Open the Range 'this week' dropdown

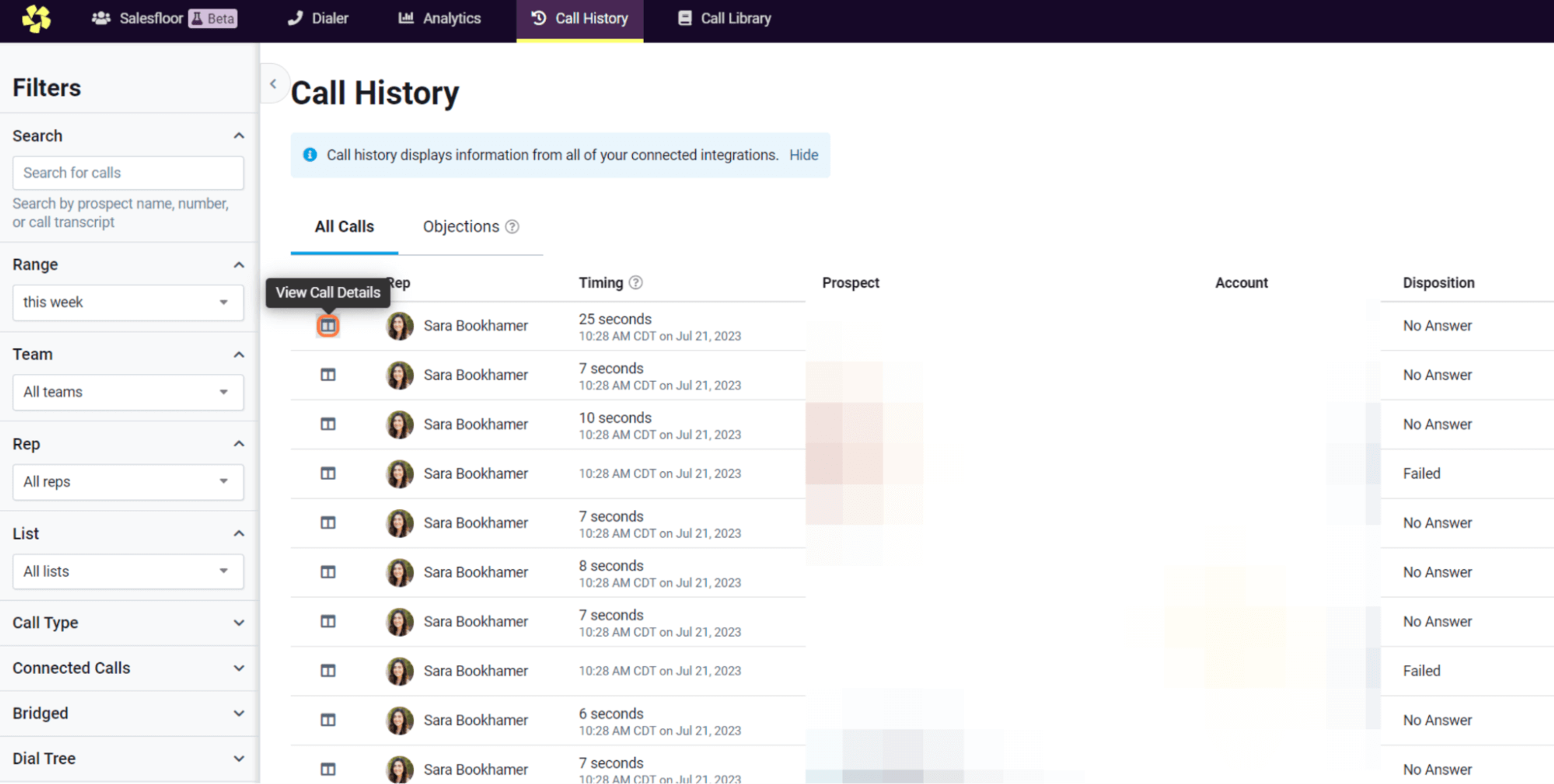pyautogui.click(x=128, y=302)
